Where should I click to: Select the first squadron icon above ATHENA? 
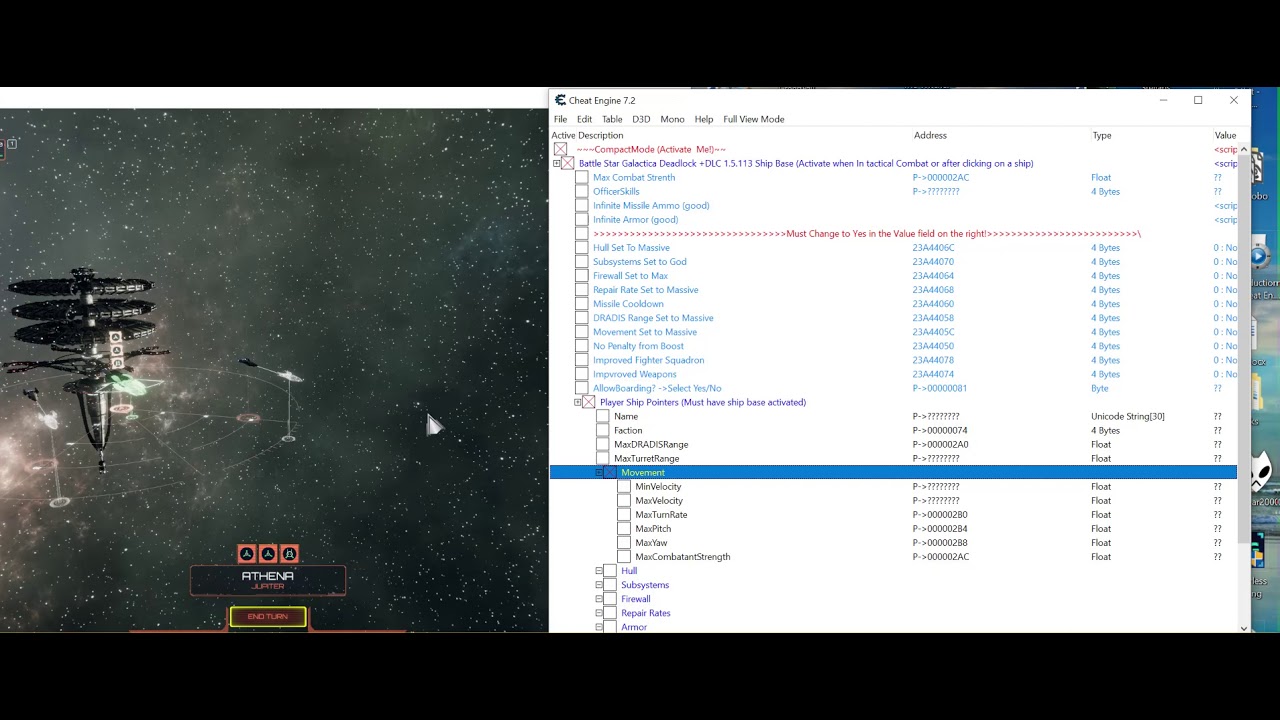coord(247,554)
